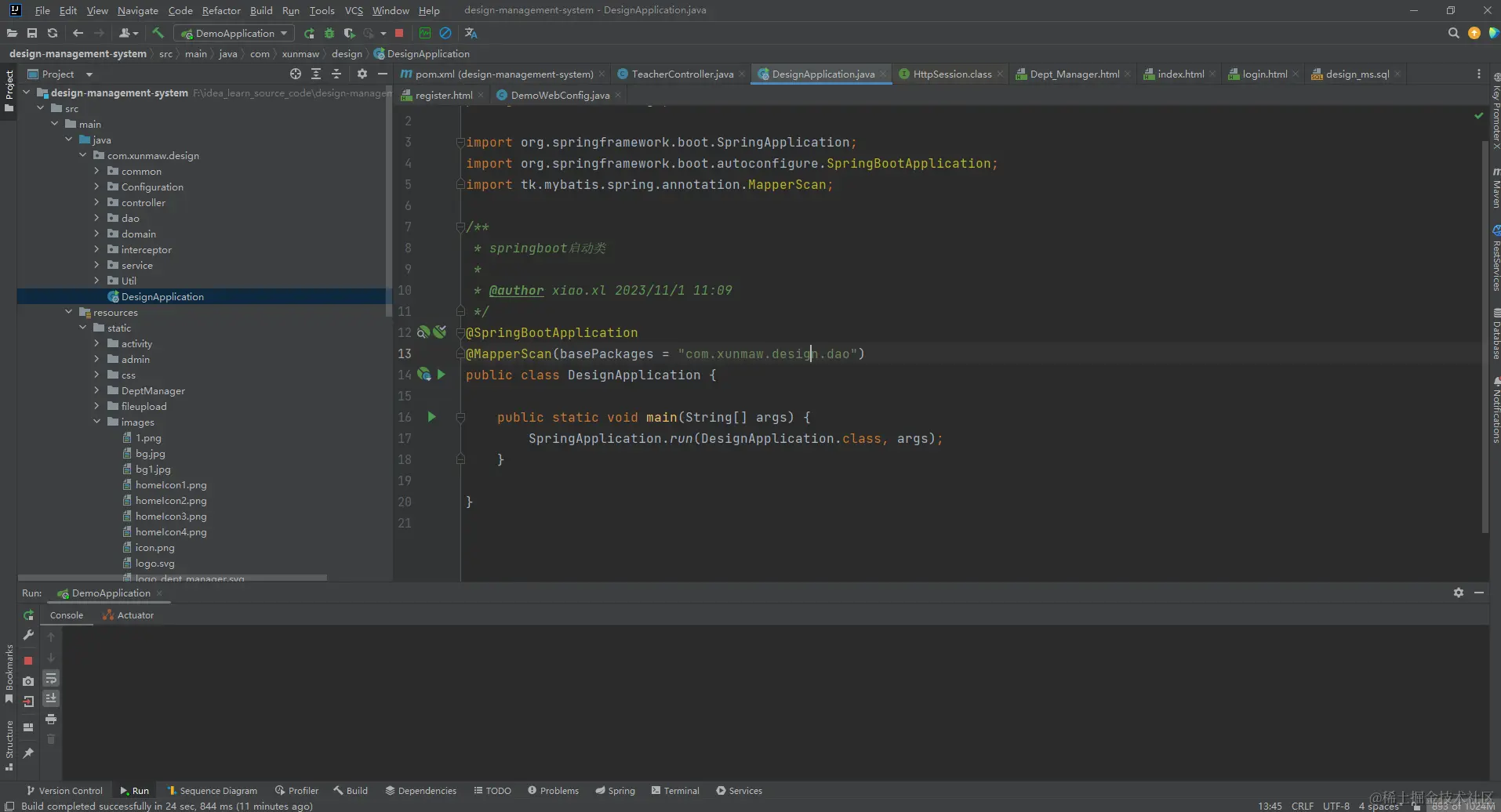Collapse the images folder
Screen dimensions: 1501x812
(x=96, y=422)
